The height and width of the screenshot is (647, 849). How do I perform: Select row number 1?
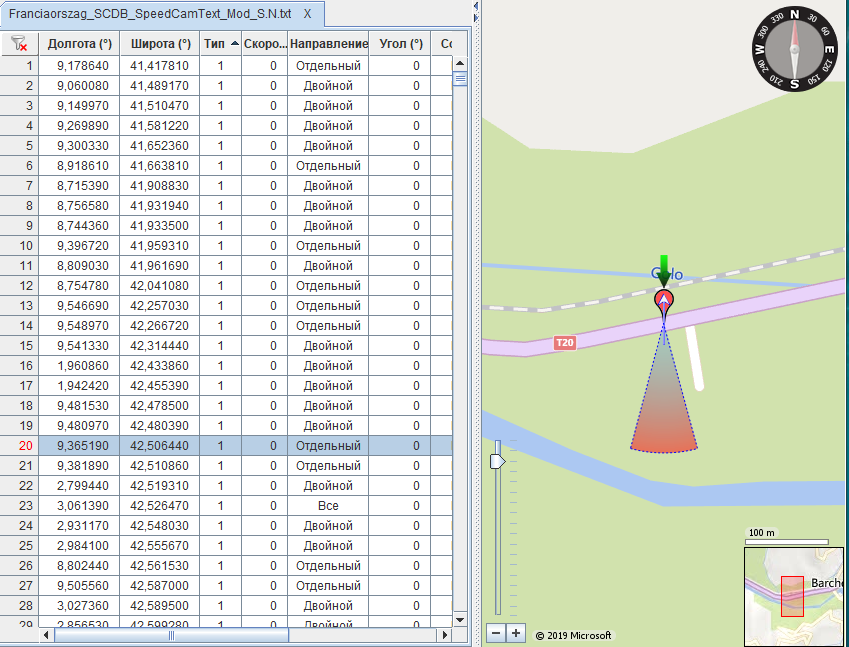point(19,66)
